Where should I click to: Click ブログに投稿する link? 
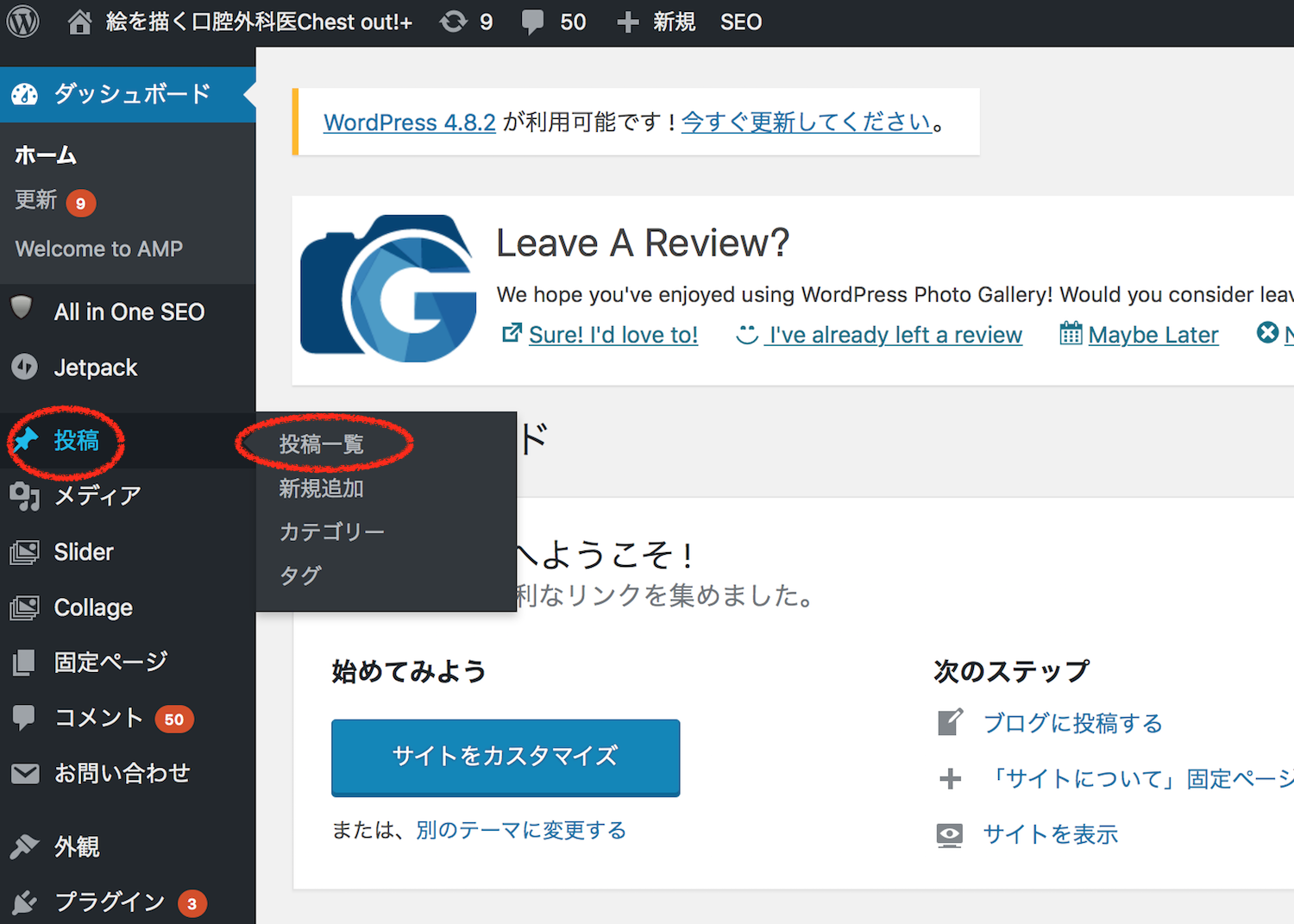(1072, 723)
